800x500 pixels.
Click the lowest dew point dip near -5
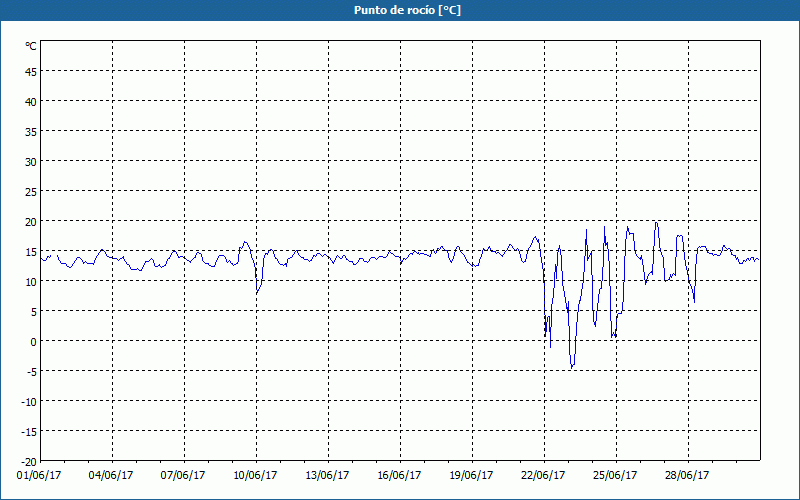[x=572, y=367]
